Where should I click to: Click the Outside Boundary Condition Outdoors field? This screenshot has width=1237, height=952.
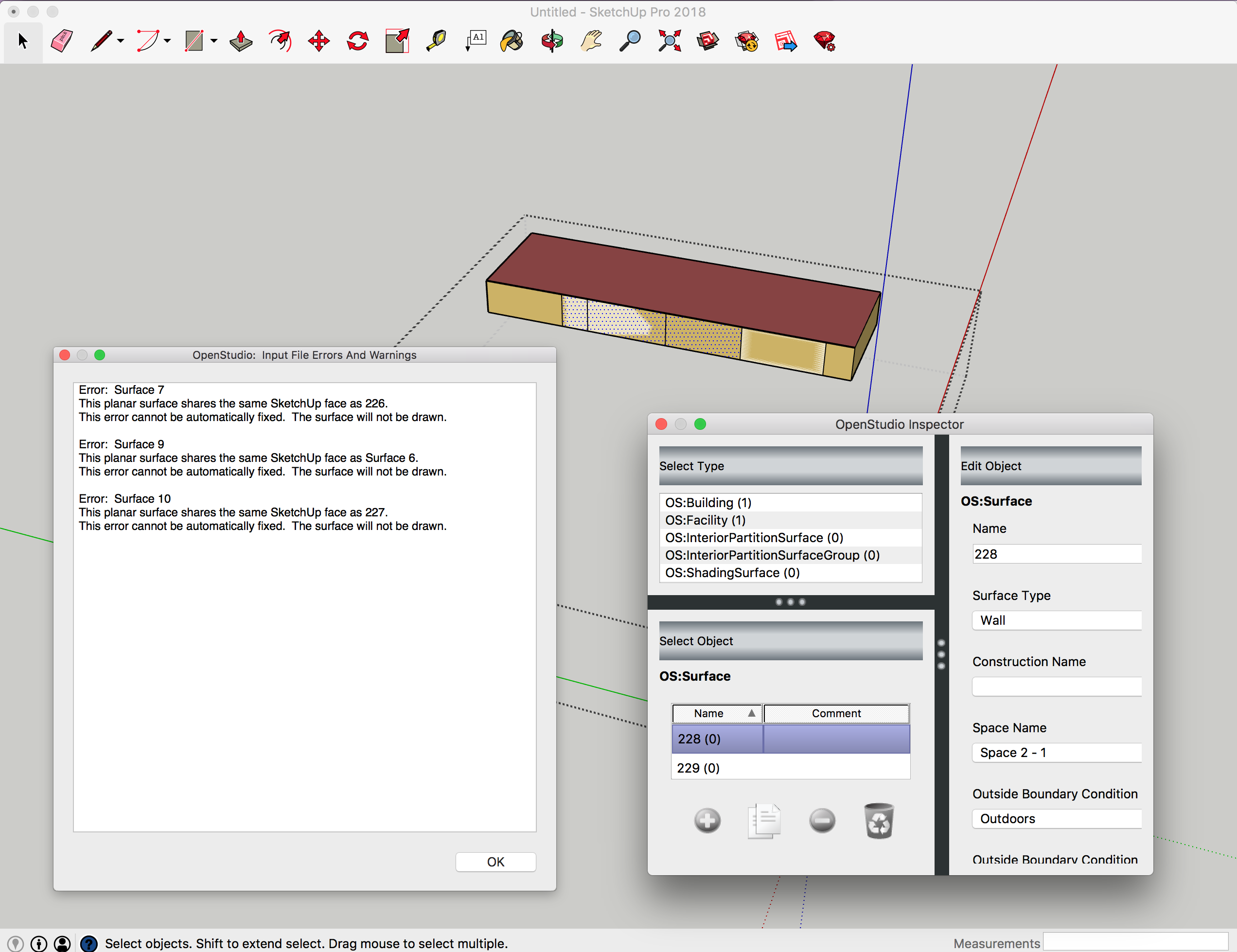(x=1056, y=818)
